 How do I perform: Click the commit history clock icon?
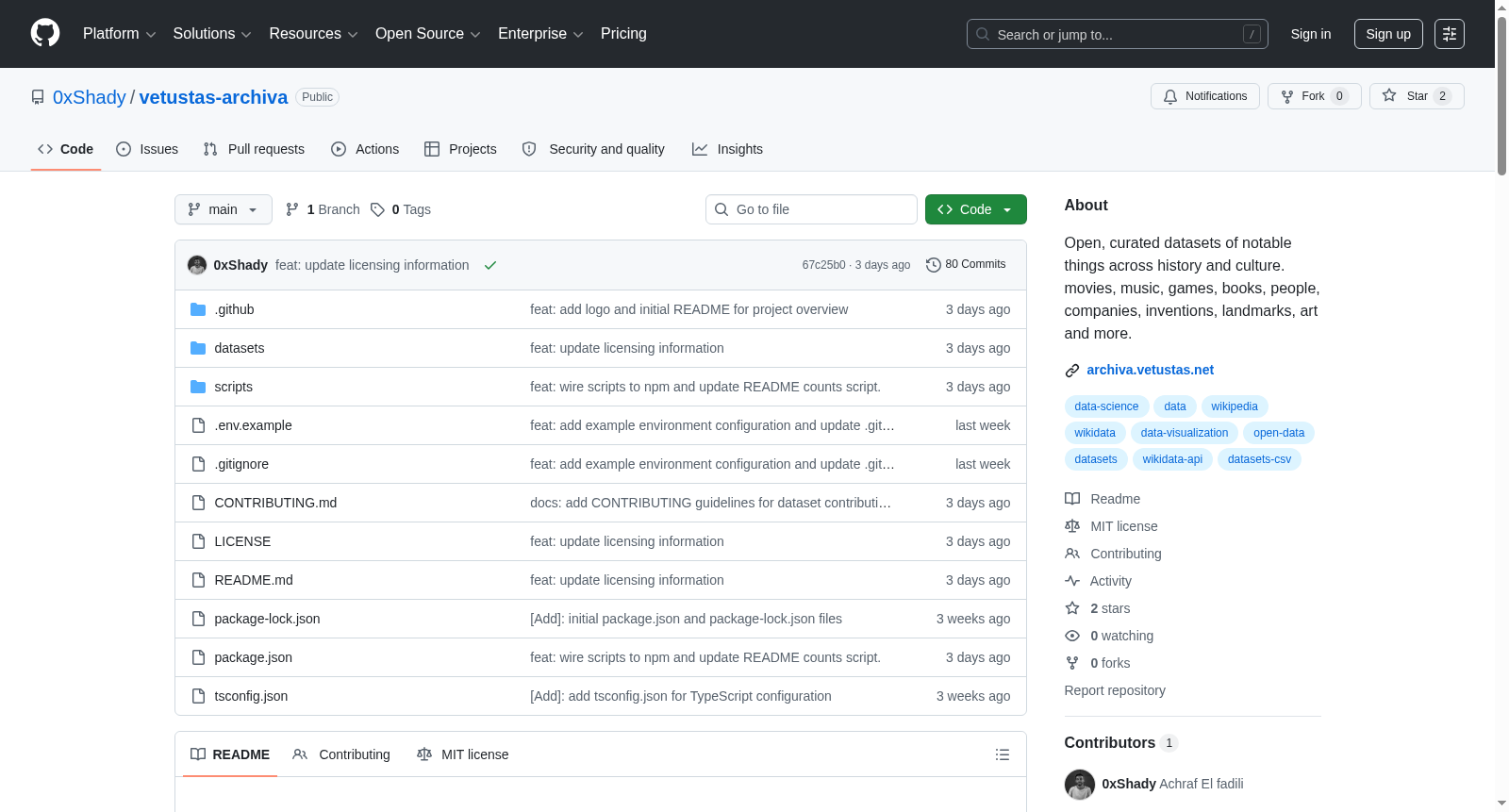(x=934, y=265)
